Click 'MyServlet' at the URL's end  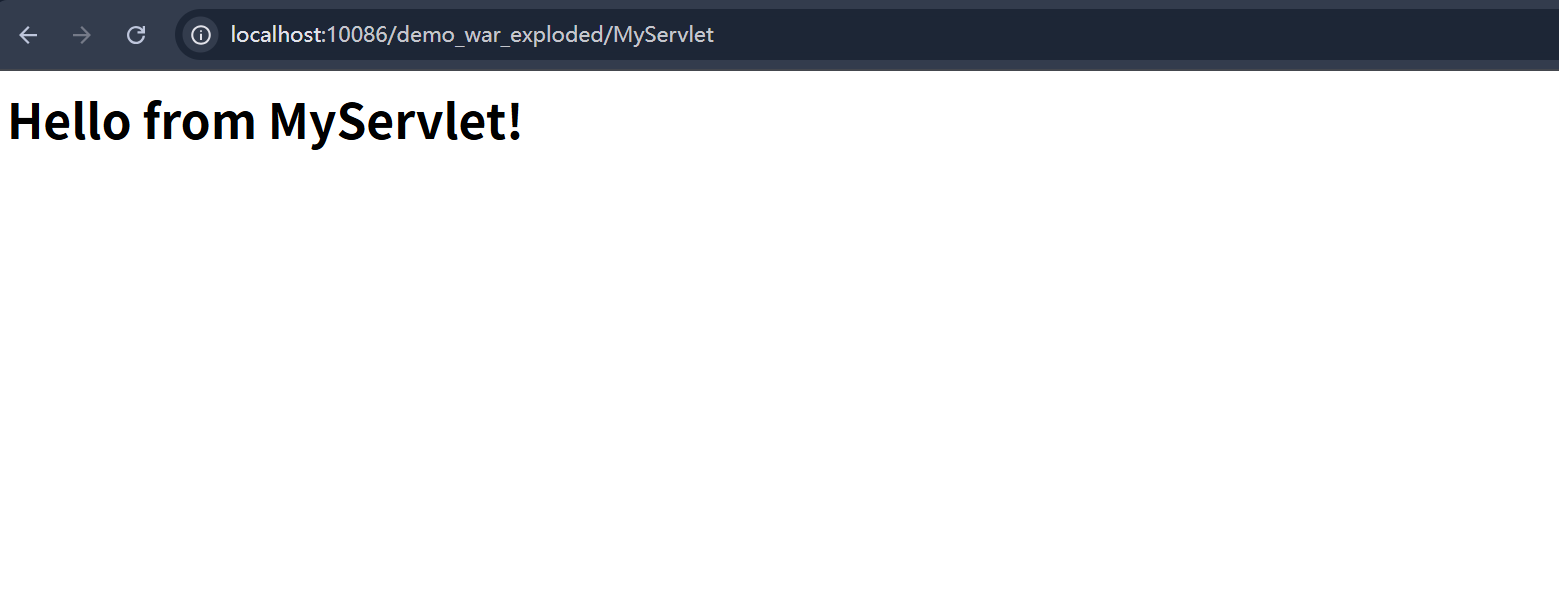tap(662, 35)
